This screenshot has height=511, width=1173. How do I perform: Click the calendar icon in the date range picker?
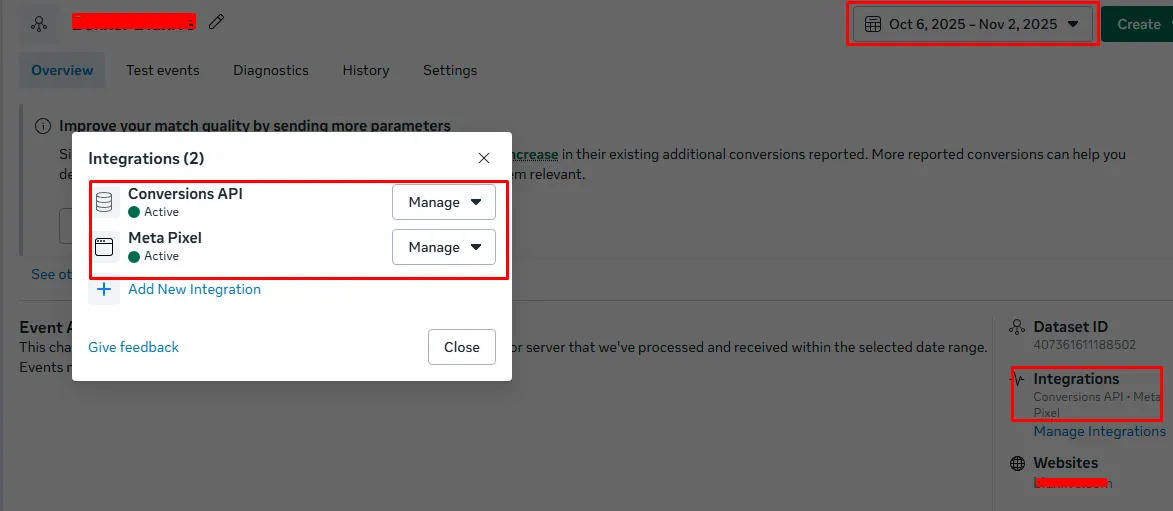pos(872,24)
